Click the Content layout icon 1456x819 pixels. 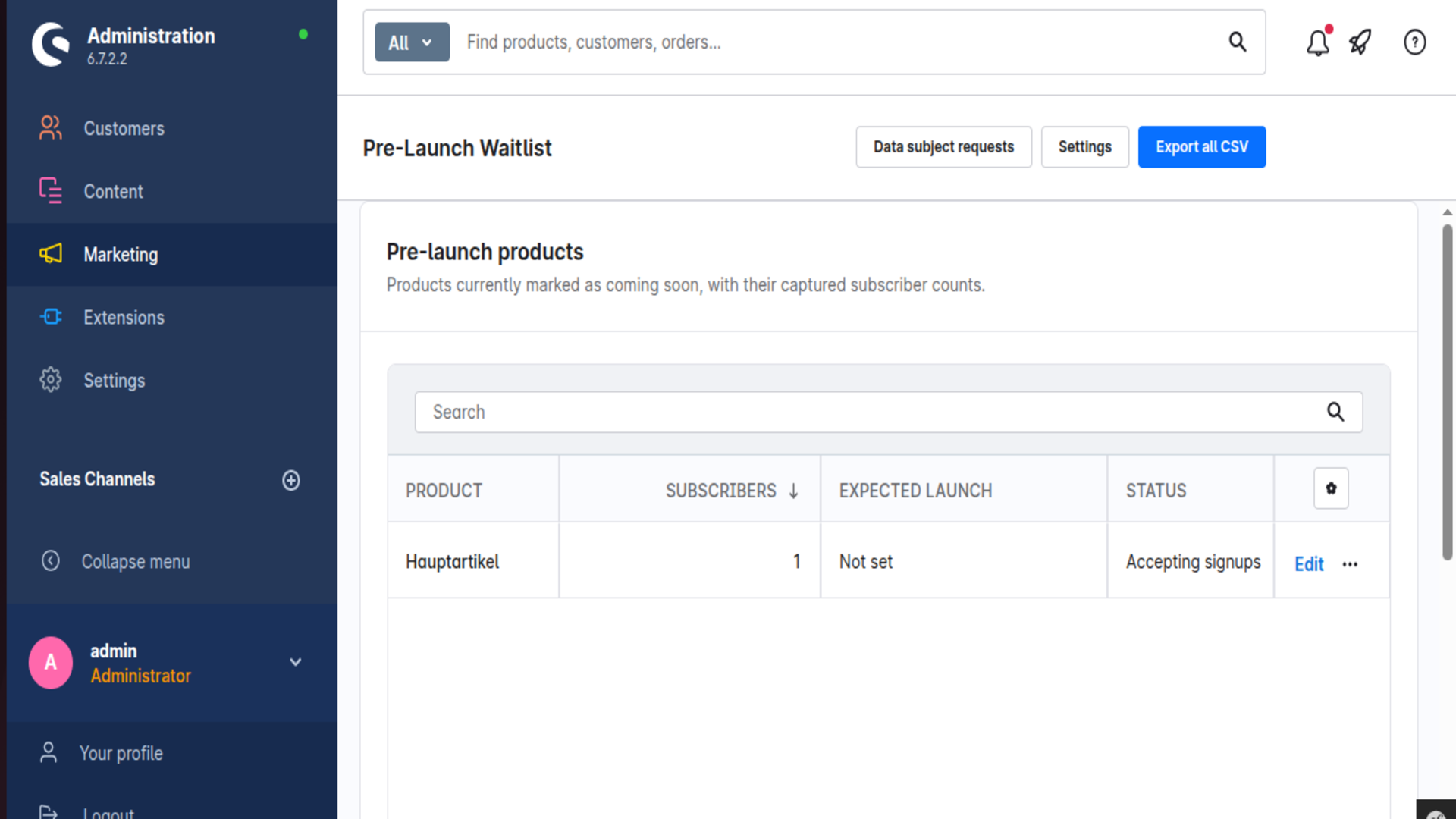51,190
